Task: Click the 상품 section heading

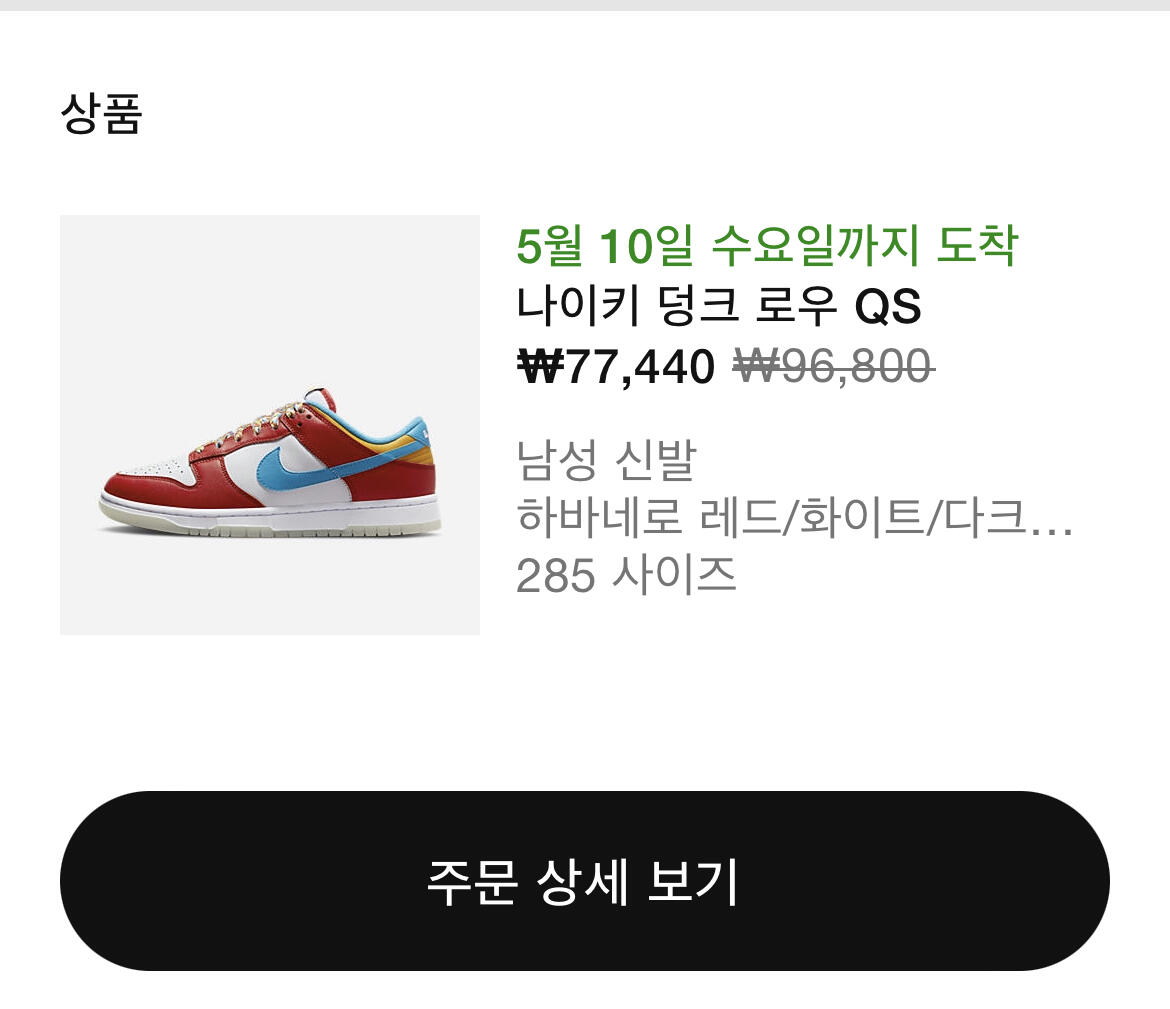Action: coord(101,113)
